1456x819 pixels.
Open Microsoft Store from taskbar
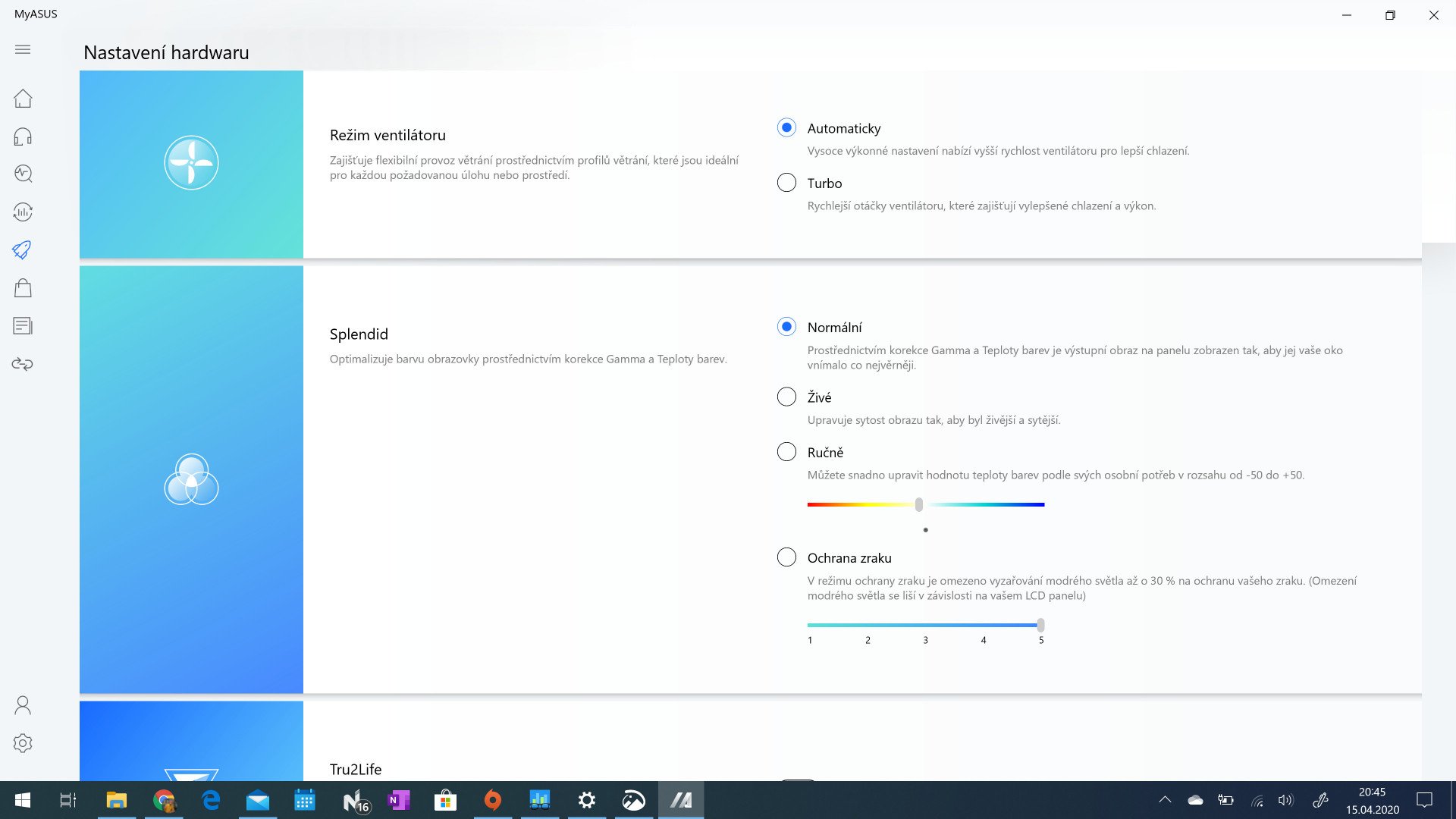(x=445, y=800)
